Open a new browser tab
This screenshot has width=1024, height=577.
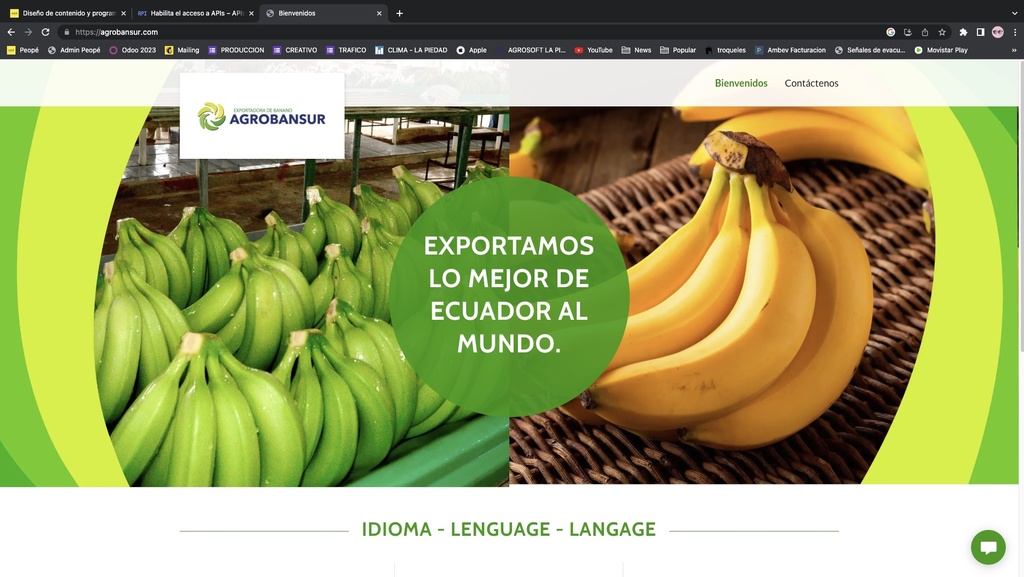click(400, 13)
